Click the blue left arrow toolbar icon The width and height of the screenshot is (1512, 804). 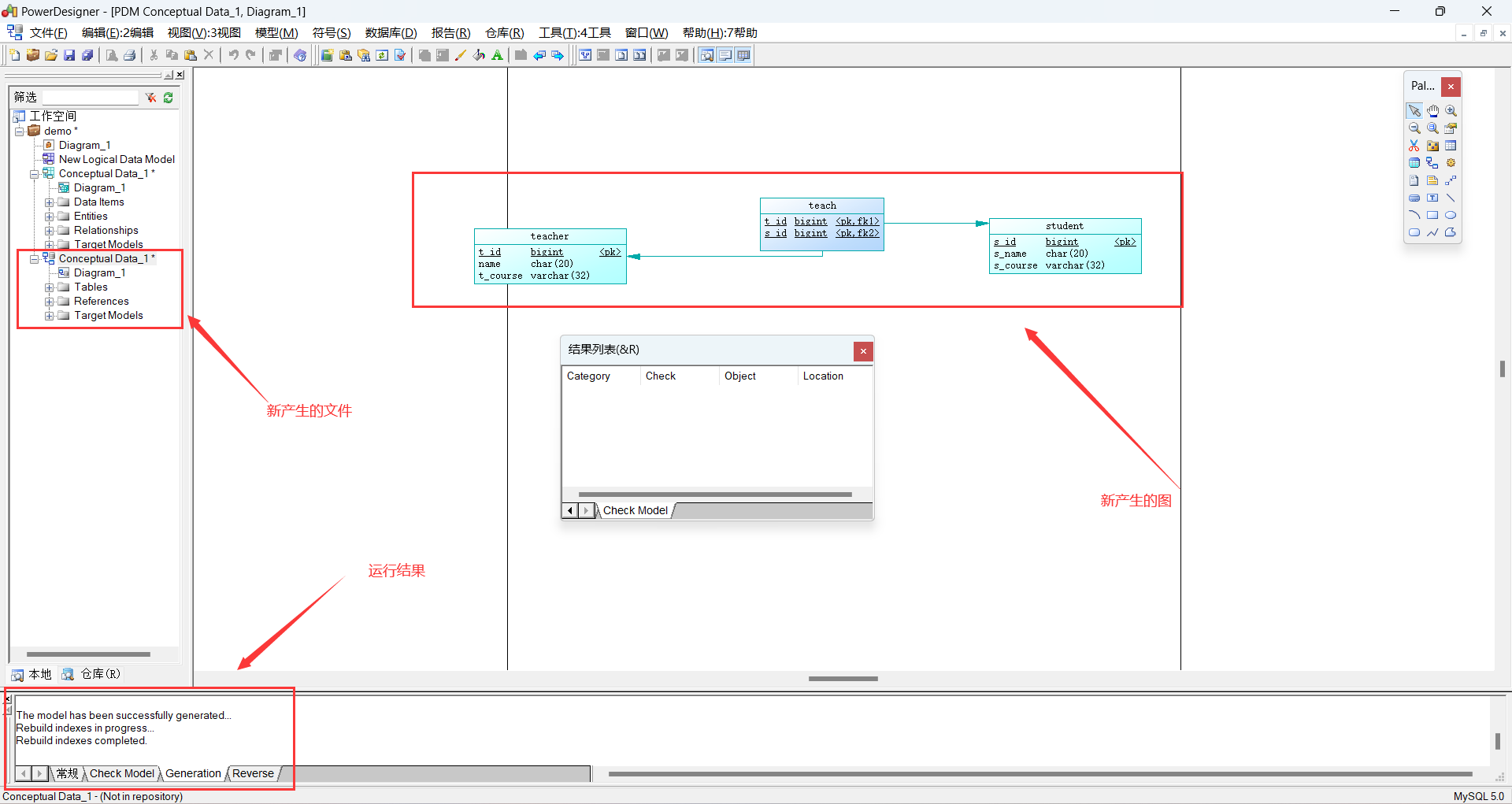[539, 55]
